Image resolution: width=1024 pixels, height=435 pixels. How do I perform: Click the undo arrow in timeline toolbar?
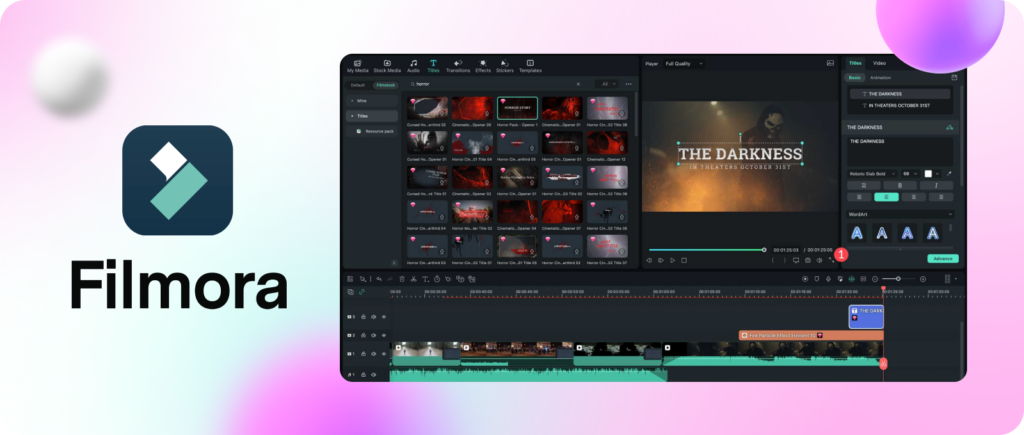coord(379,279)
